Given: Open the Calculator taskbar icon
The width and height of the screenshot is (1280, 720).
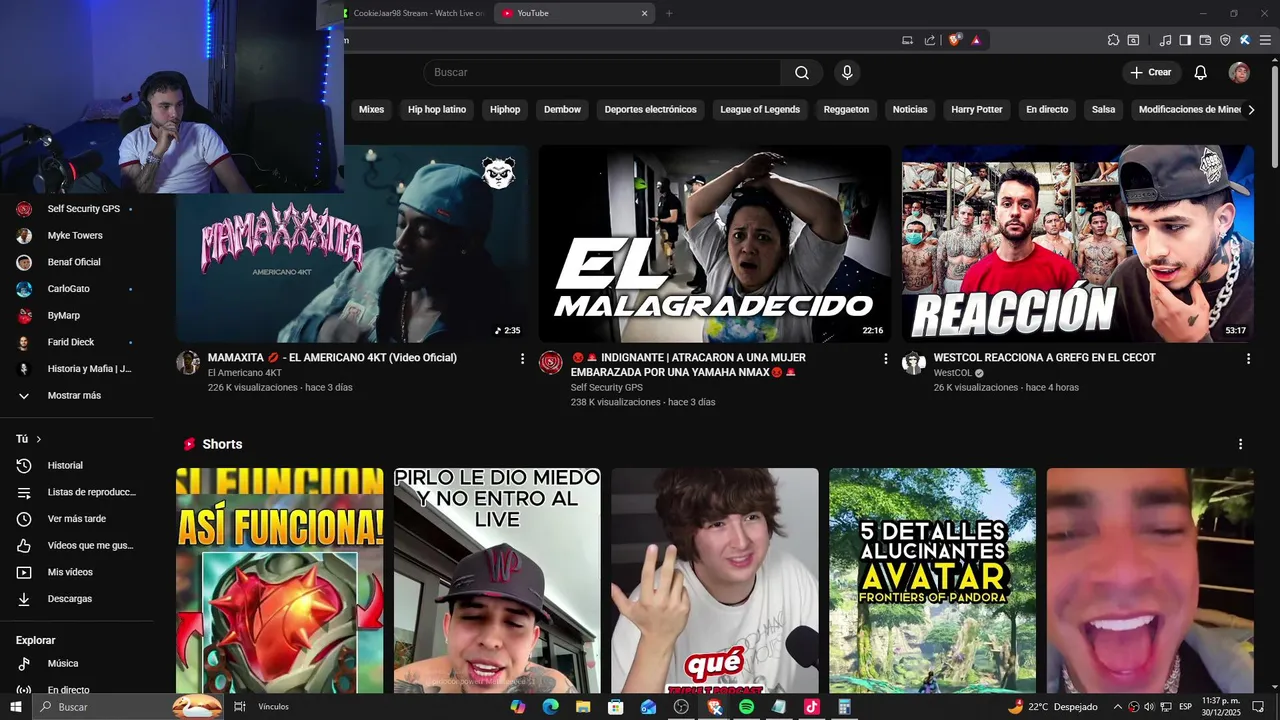Looking at the screenshot, I should point(844,707).
